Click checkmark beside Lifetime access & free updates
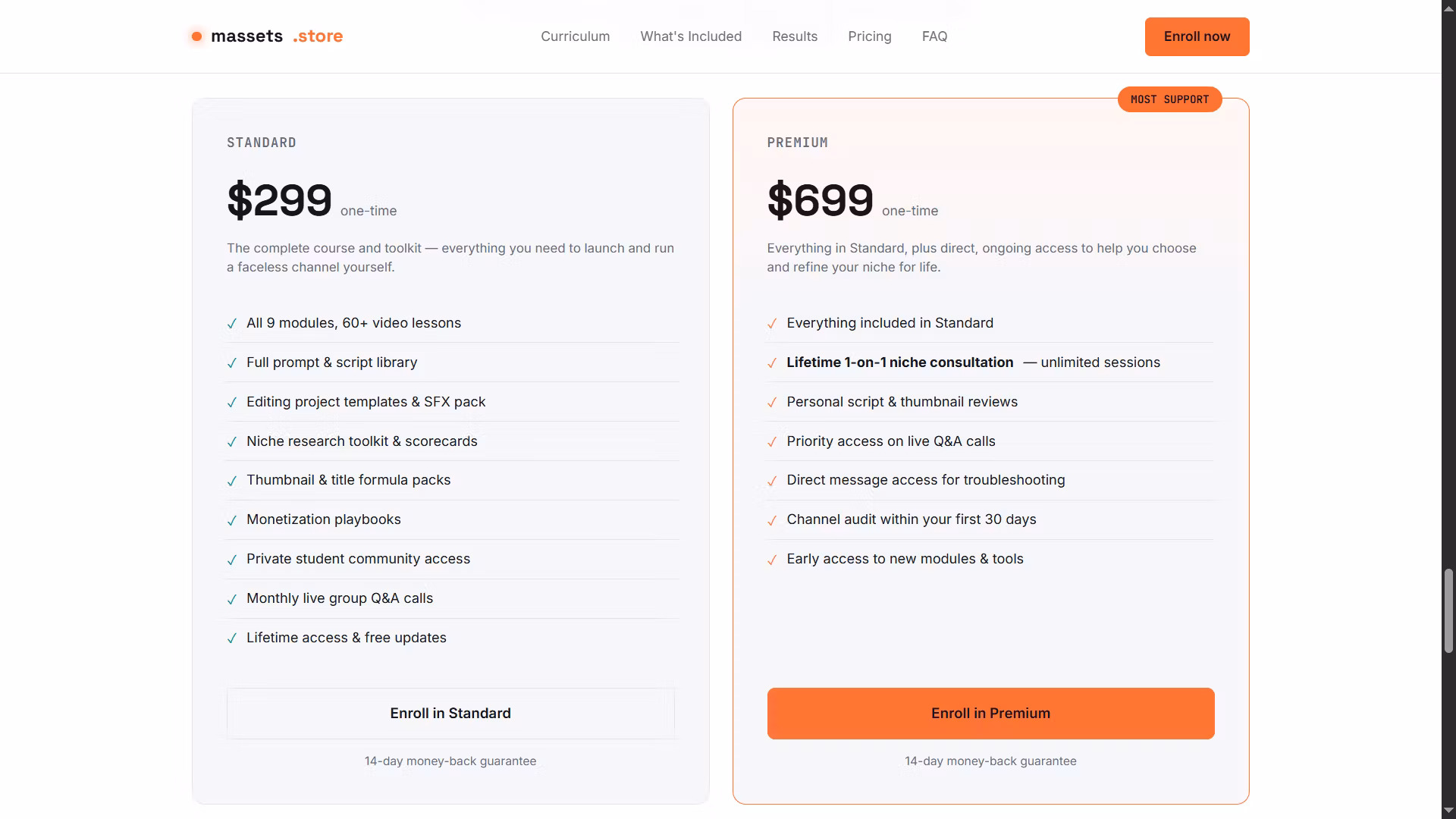This screenshot has width=1456, height=819. (232, 639)
